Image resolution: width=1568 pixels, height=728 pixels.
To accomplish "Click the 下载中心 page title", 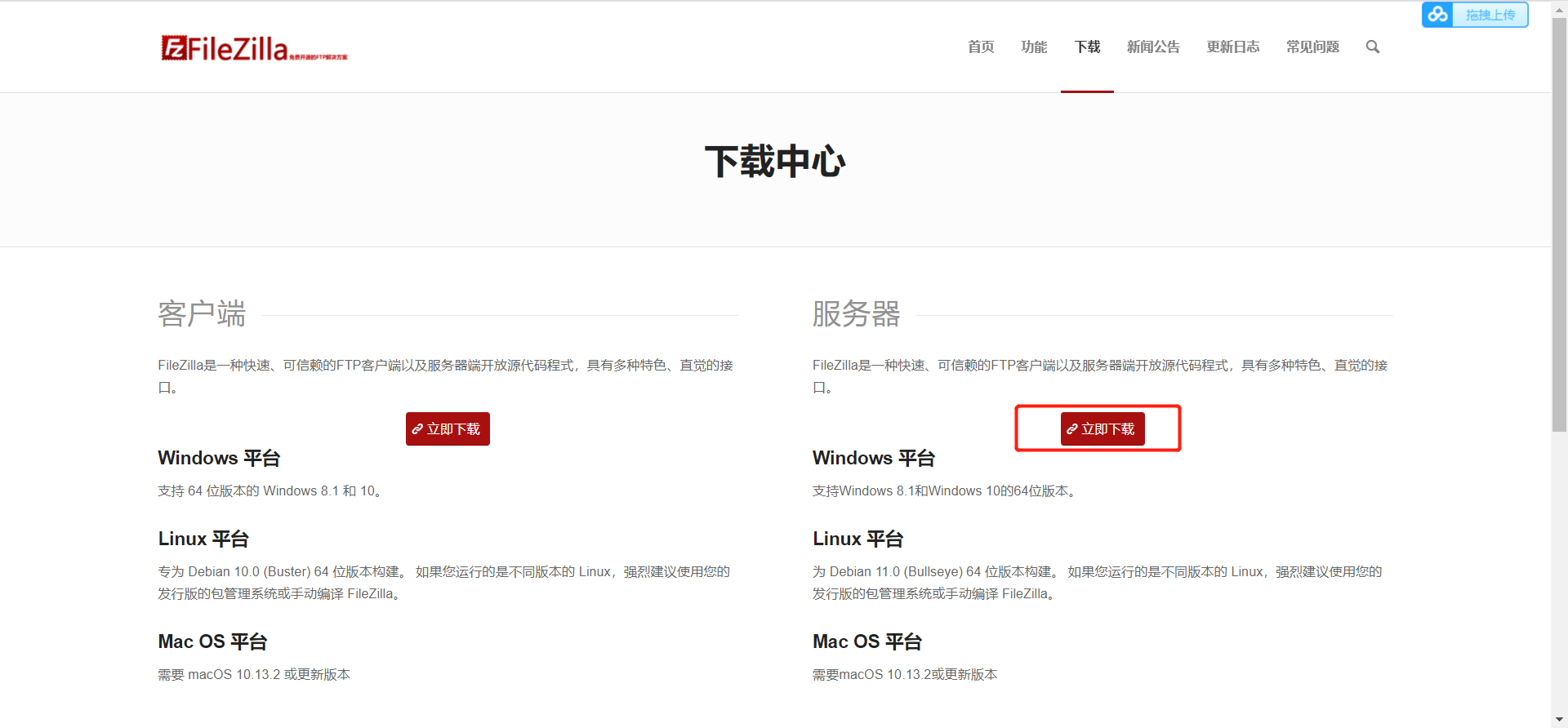I will (x=775, y=161).
